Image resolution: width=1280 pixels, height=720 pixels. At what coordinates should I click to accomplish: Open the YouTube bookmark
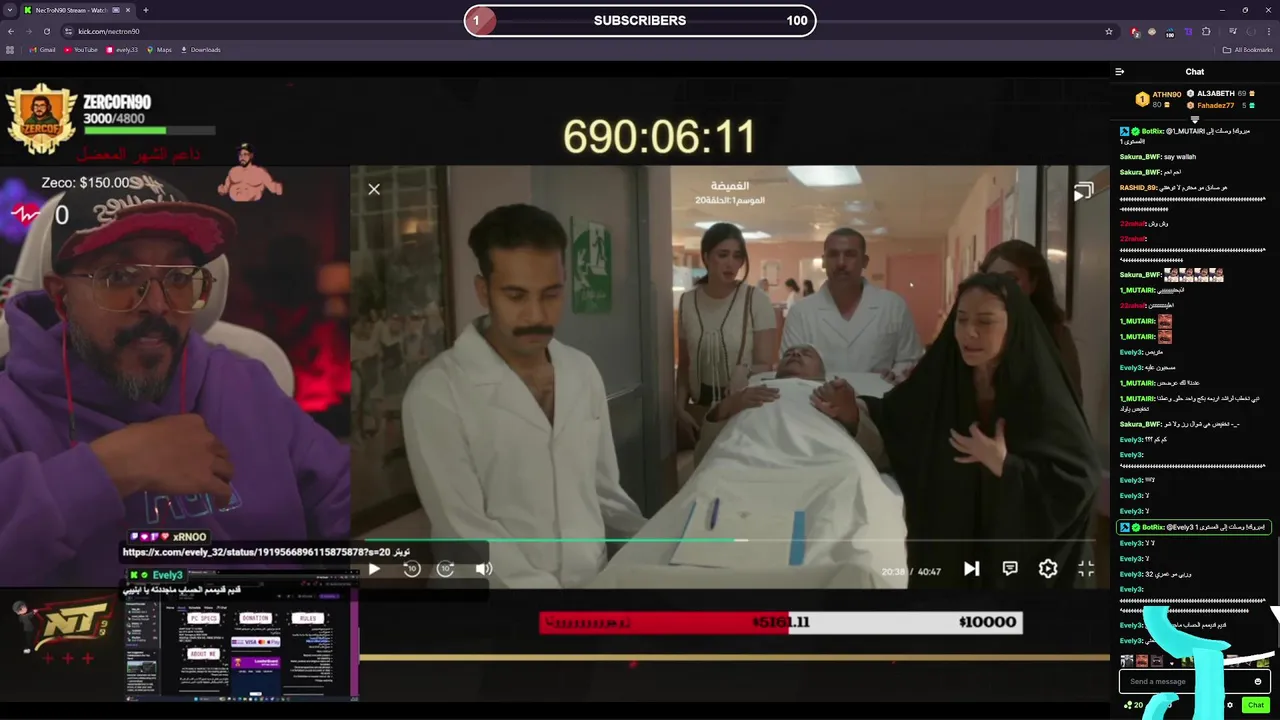[80, 50]
